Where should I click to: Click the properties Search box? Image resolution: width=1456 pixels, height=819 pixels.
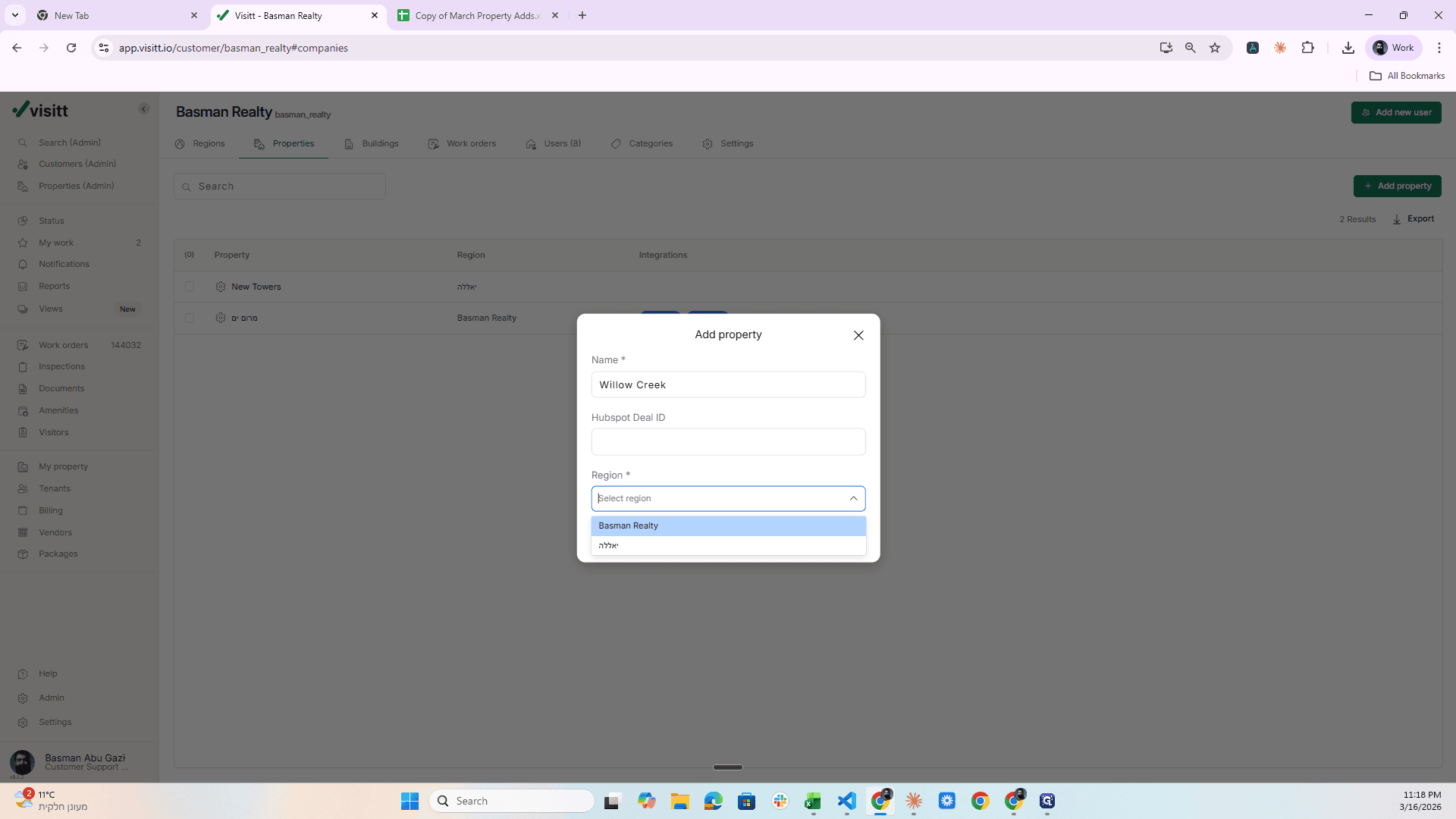[280, 187]
